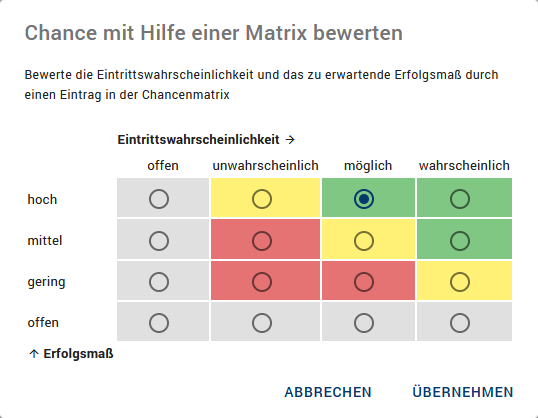Viewport: 538px width, 418px height.
Task: Select gering and möglich red cell radio
Action: tap(364, 282)
